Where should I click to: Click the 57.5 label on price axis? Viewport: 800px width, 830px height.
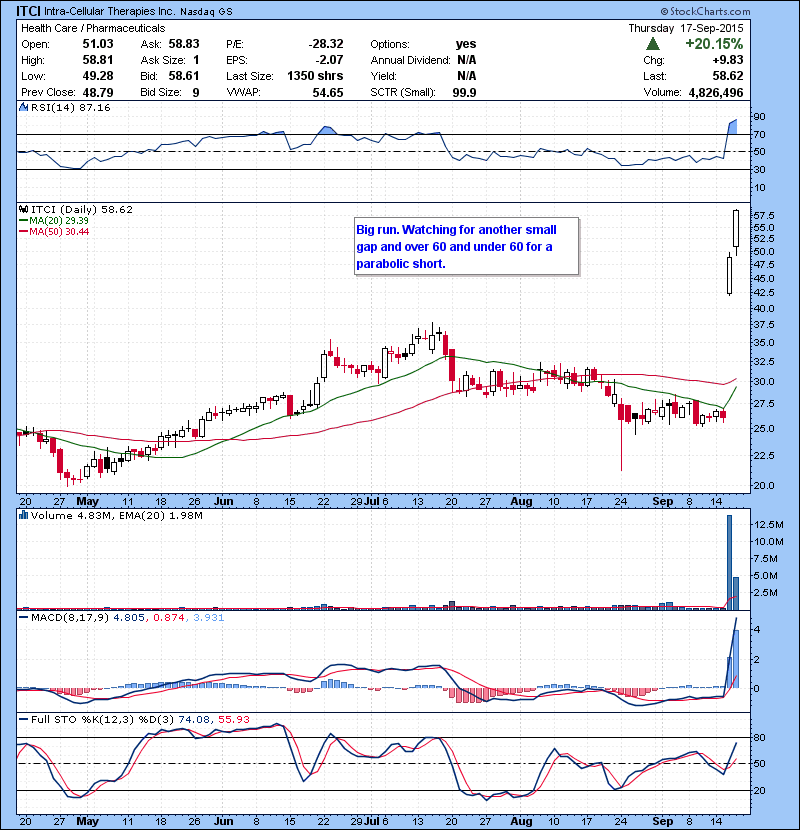tap(763, 215)
